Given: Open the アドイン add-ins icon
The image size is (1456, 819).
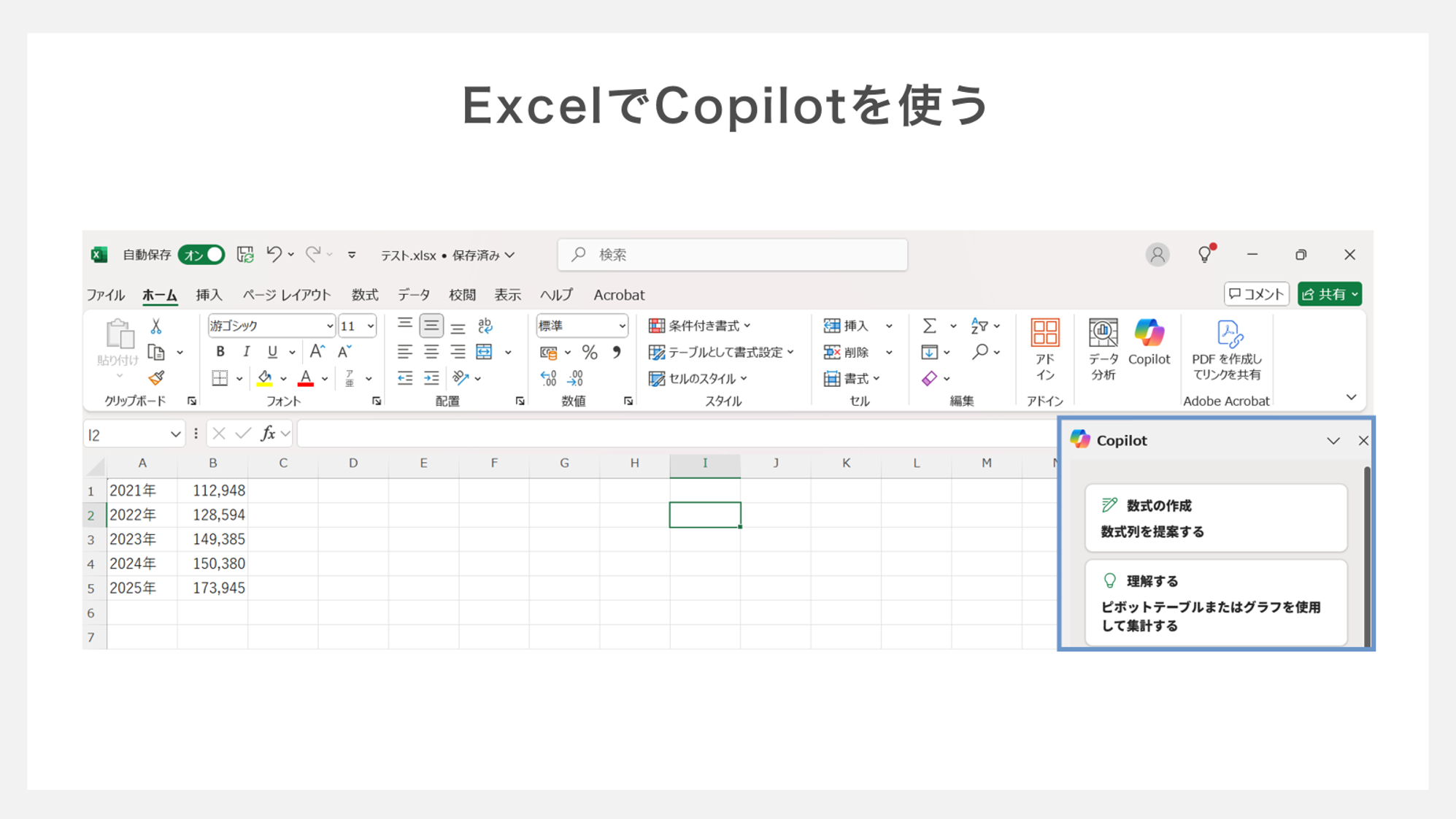Looking at the screenshot, I should (1044, 350).
